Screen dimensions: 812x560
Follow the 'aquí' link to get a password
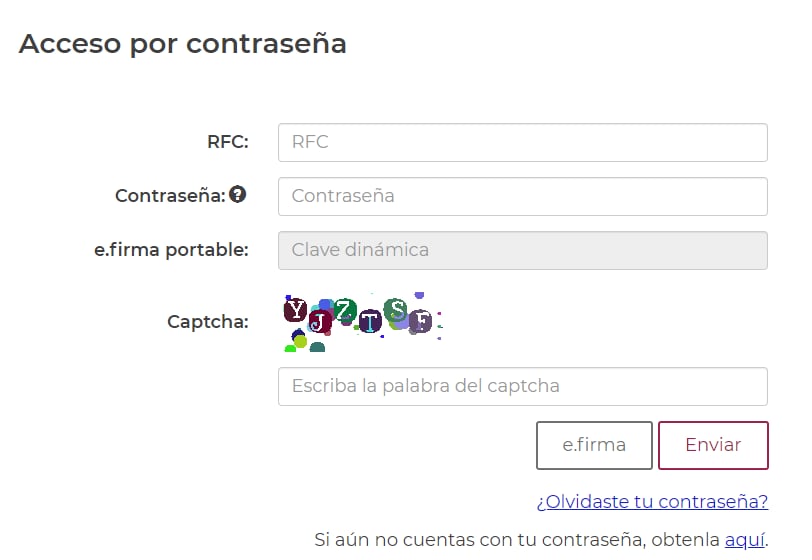click(744, 540)
